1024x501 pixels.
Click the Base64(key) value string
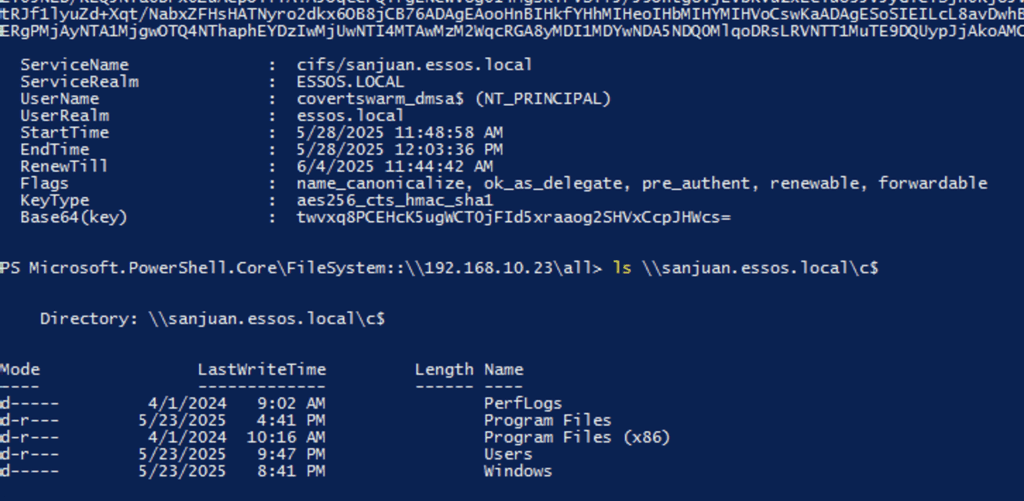click(x=513, y=218)
